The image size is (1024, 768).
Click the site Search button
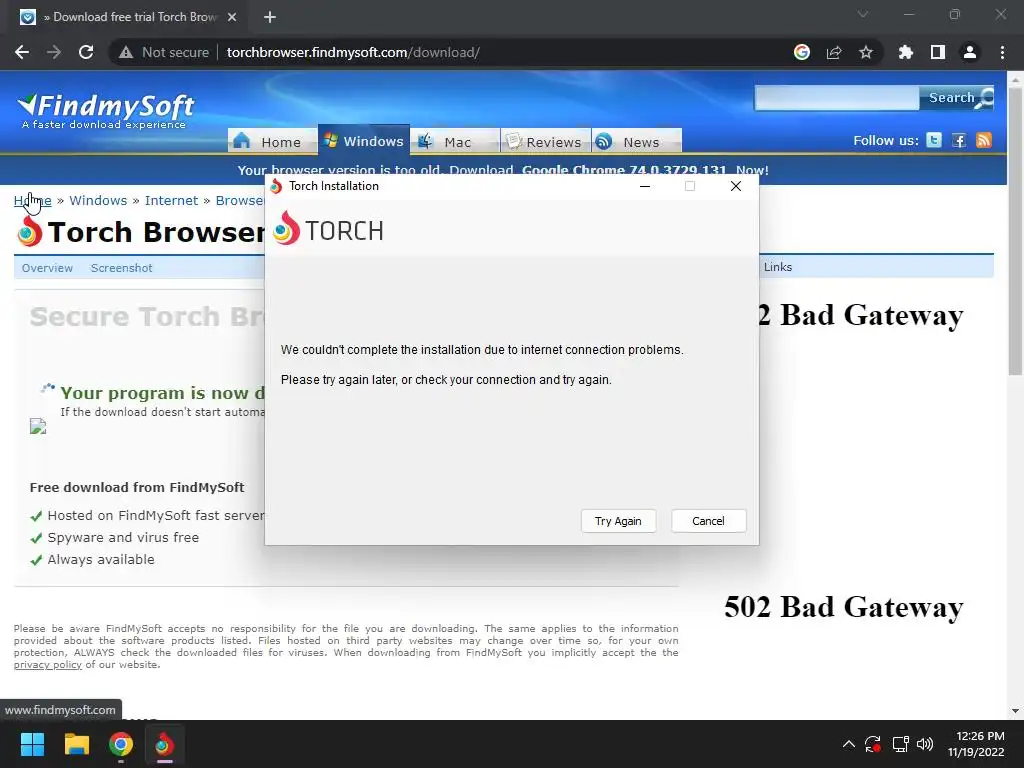point(957,97)
